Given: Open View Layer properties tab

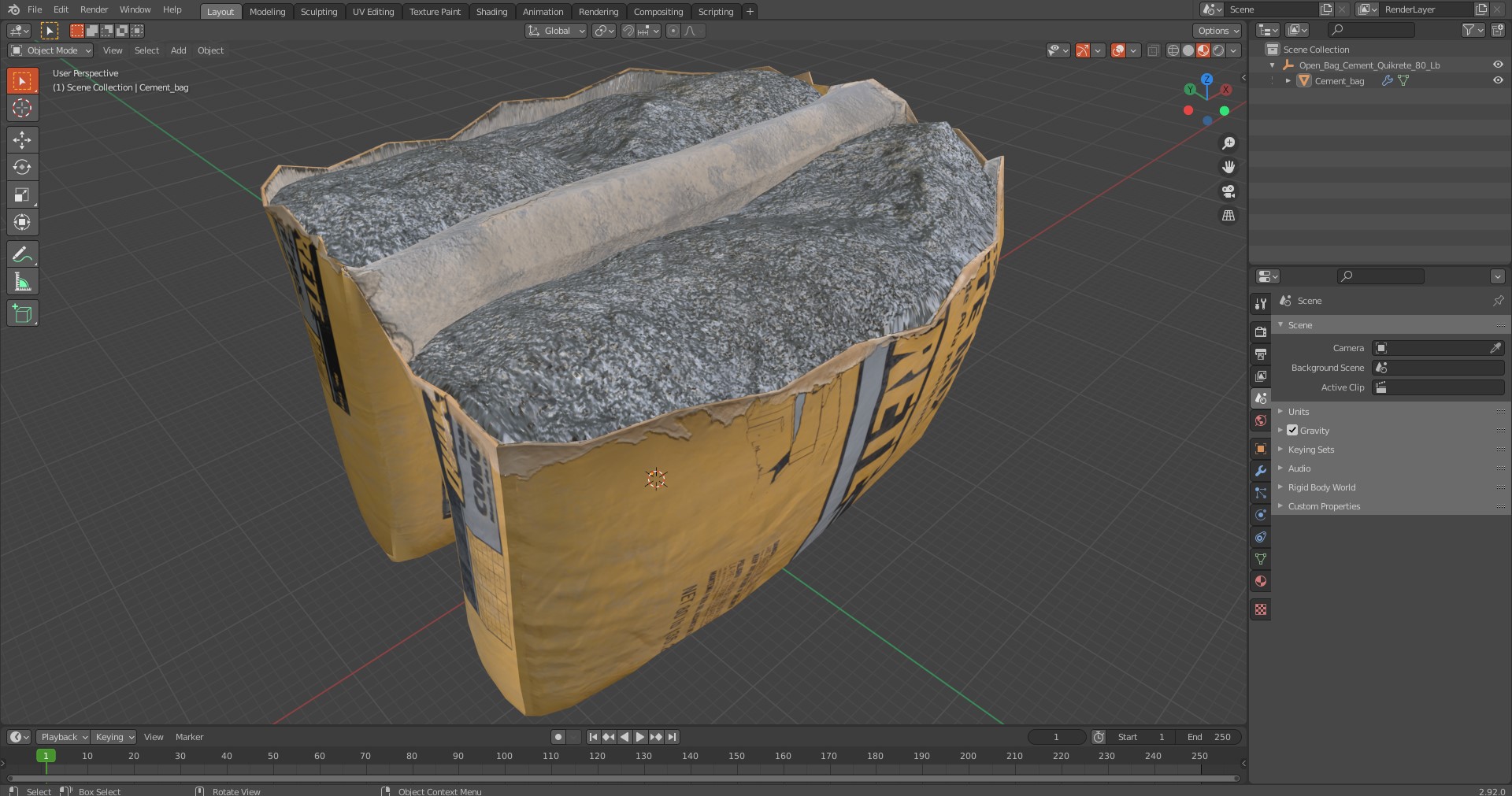Looking at the screenshot, I should click(1261, 376).
